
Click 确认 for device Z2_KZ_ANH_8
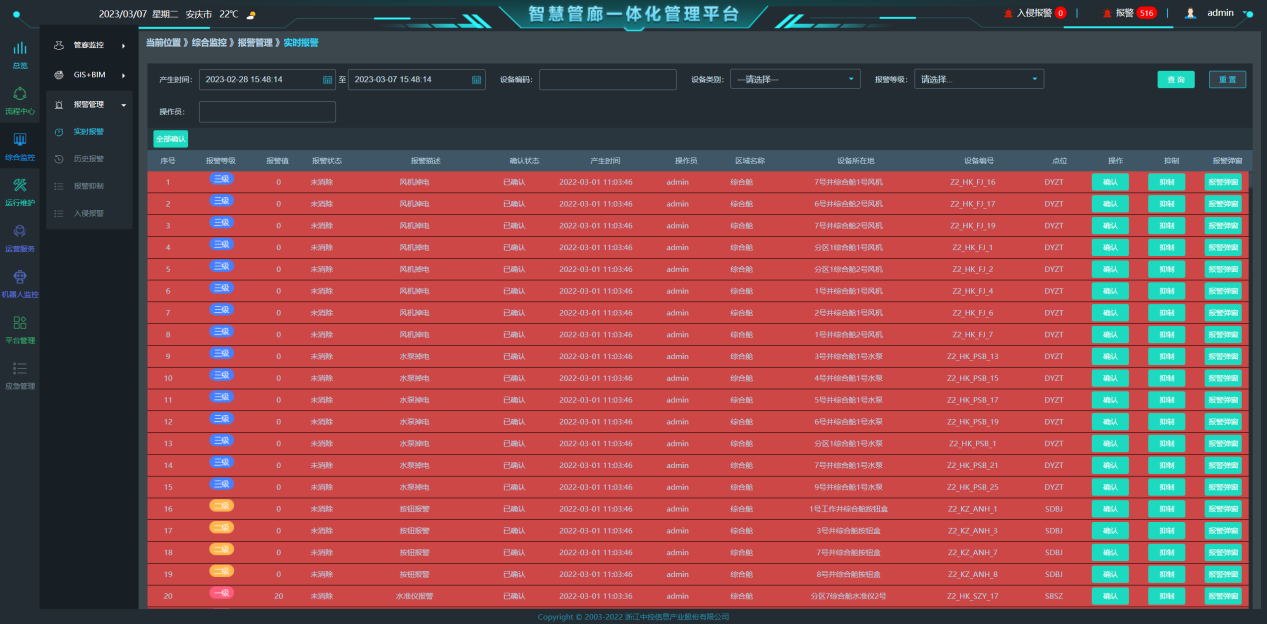(x=1110, y=574)
